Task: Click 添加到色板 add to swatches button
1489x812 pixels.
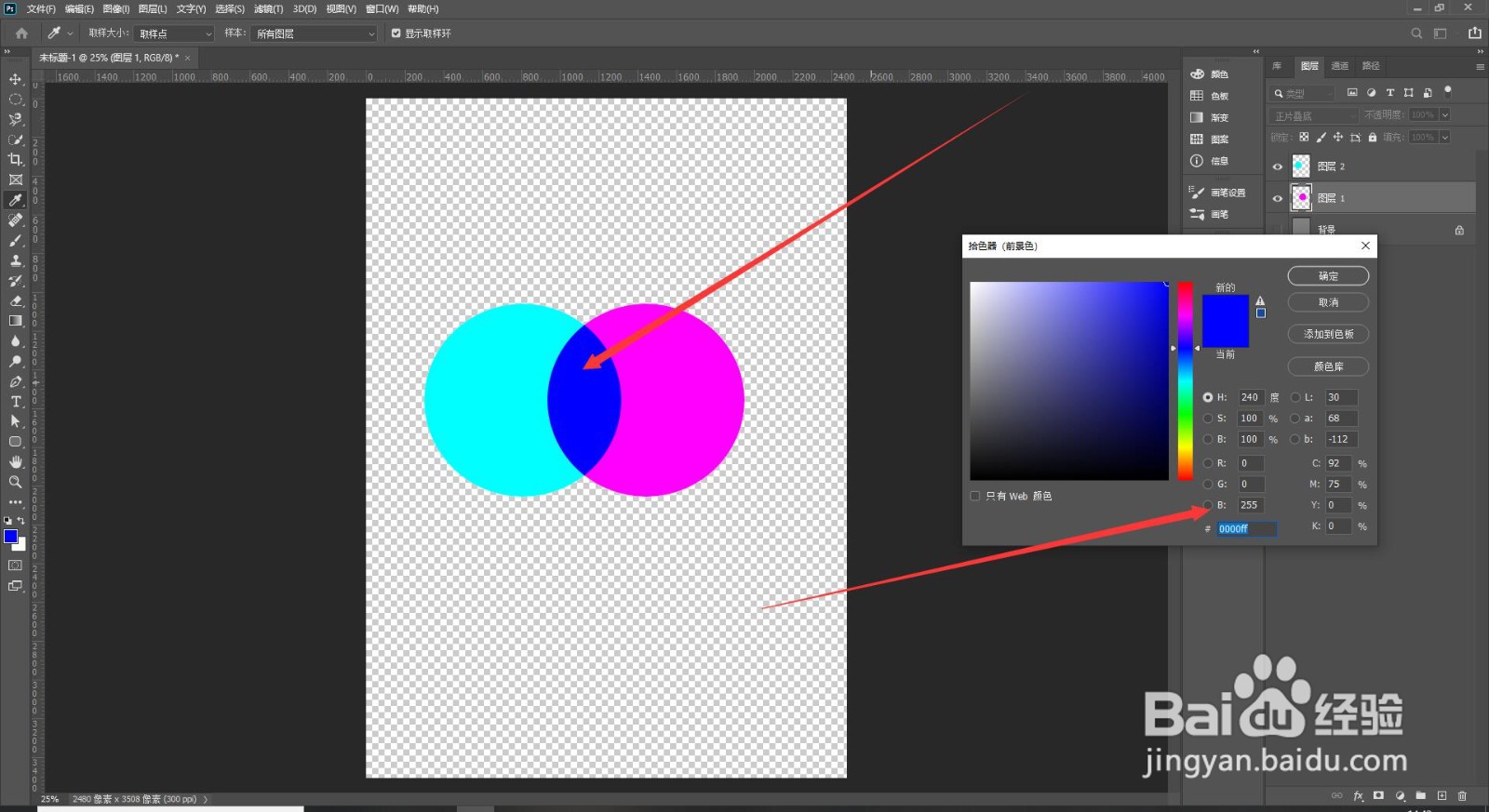Action: coord(1328,334)
